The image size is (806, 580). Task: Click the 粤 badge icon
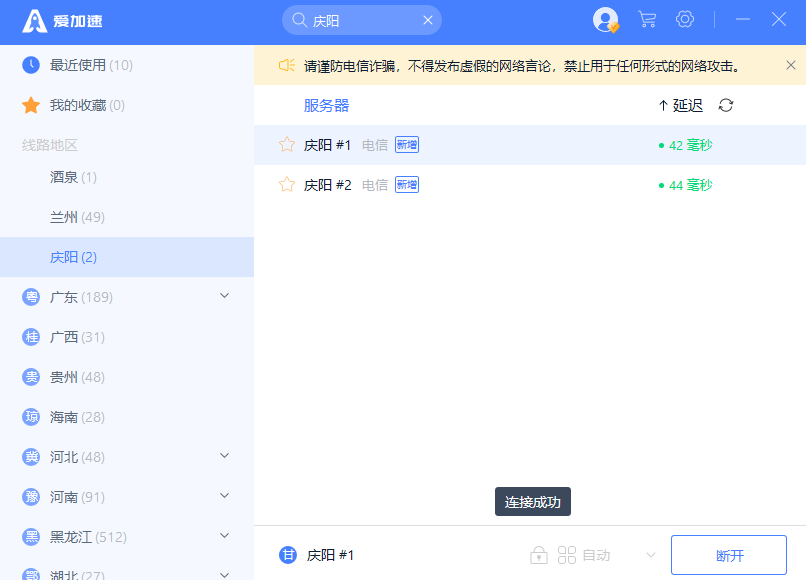click(31, 297)
